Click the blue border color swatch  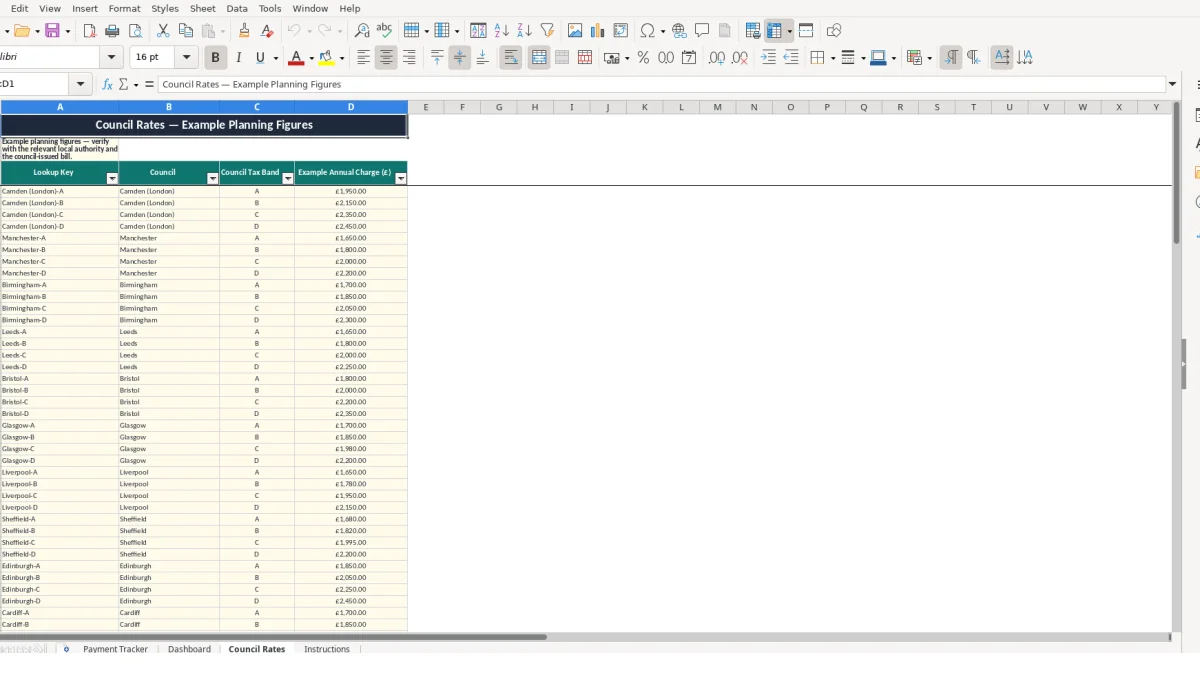click(x=877, y=58)
